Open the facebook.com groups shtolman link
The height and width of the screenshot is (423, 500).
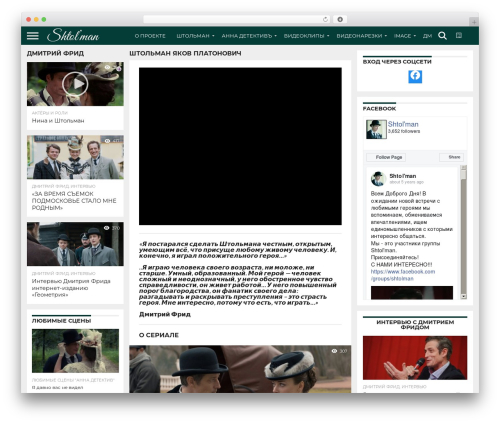pos(403,275)
